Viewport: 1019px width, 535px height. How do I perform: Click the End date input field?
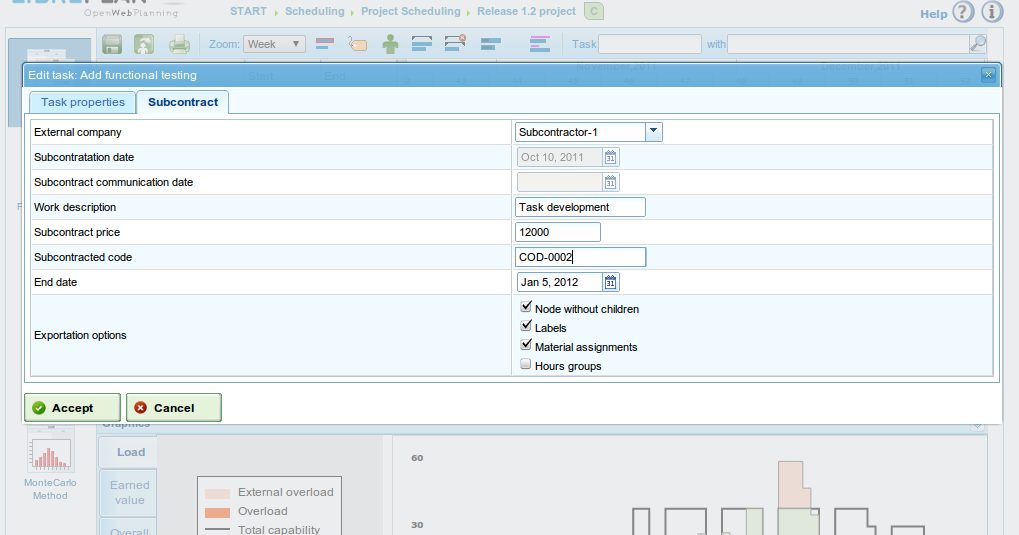click(560, 282)
